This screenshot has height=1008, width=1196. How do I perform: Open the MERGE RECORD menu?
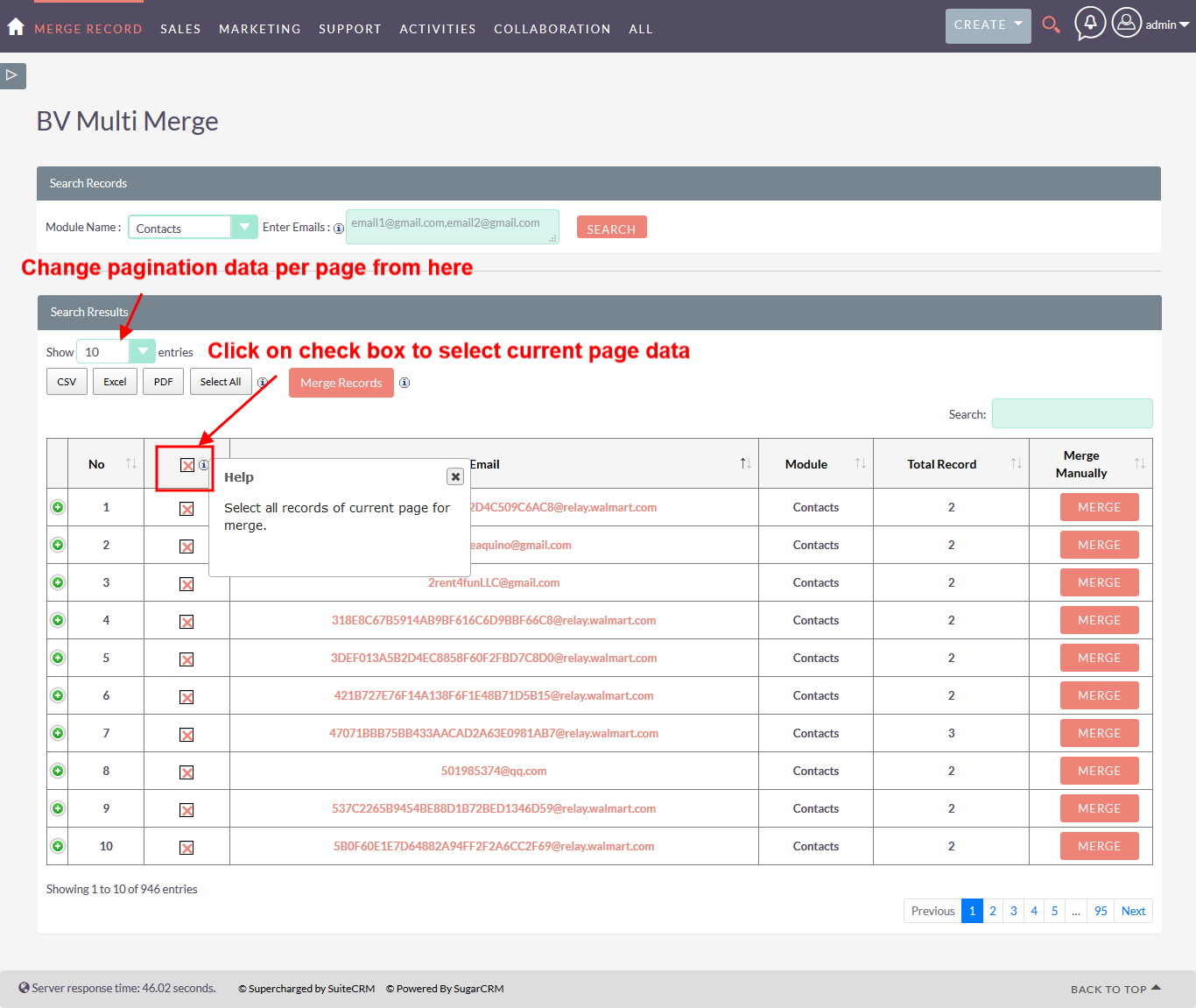(x=88, y=29)
